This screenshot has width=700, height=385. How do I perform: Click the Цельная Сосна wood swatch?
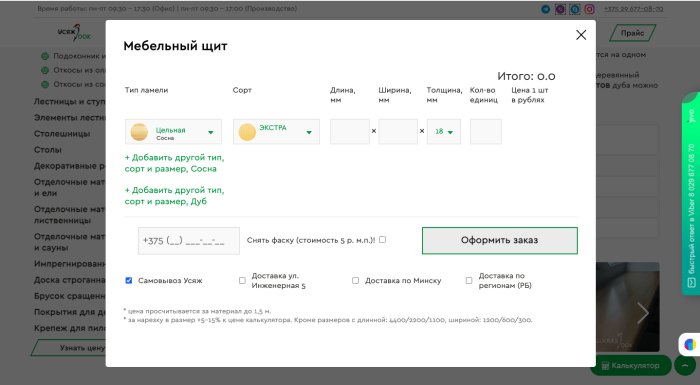coord(139,132)
